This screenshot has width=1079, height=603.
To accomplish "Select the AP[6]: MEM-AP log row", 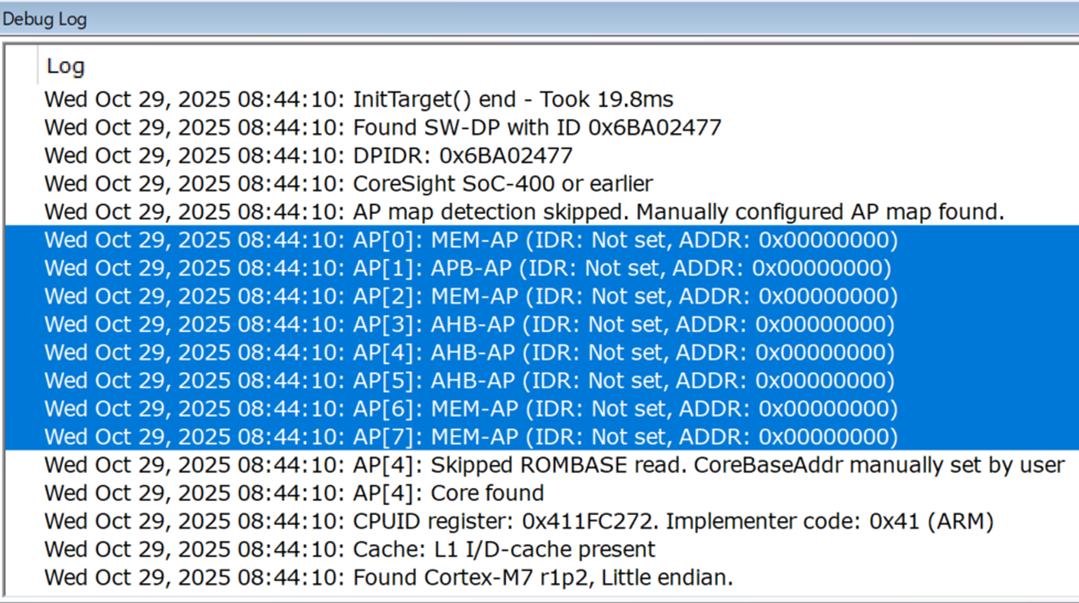I will click(x=471, y=409).
